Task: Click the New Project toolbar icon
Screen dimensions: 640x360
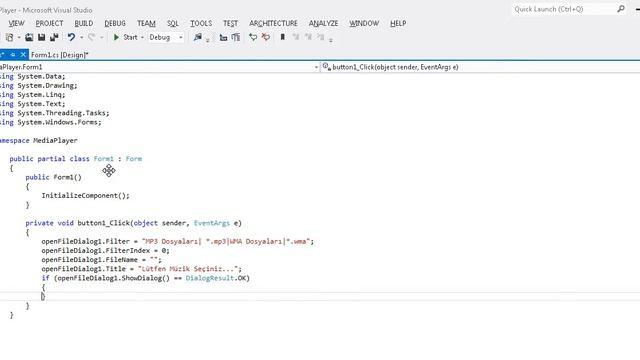Action: [x=9, y=38]
